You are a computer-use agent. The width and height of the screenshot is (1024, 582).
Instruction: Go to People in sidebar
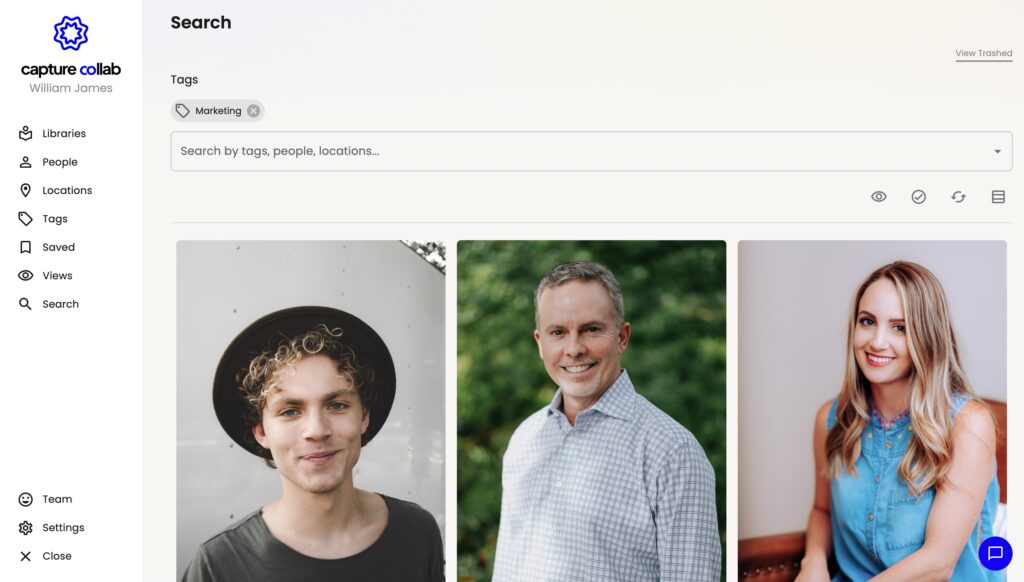click(48, 162)
